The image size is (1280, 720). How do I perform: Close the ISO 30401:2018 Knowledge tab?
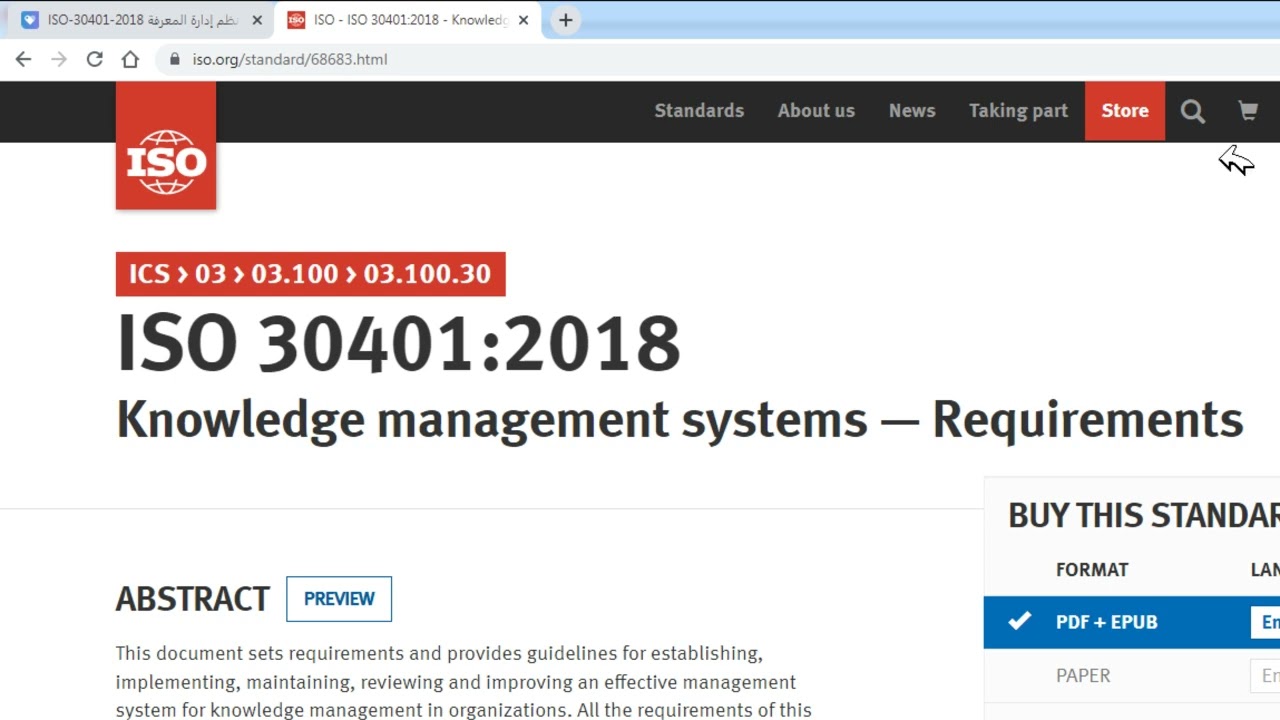(x=523, y=20)
